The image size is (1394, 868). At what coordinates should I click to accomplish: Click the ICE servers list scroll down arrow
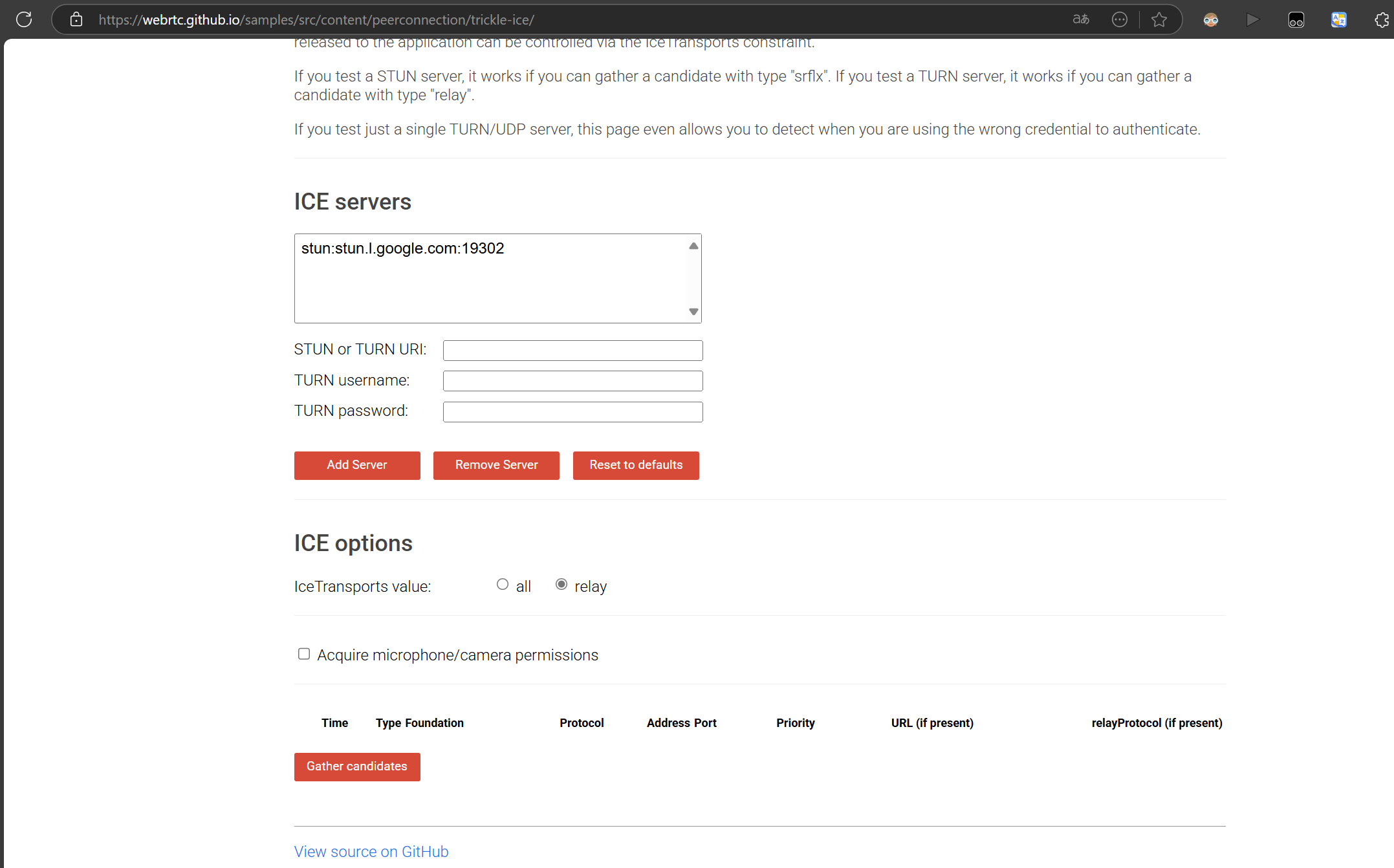693,312
